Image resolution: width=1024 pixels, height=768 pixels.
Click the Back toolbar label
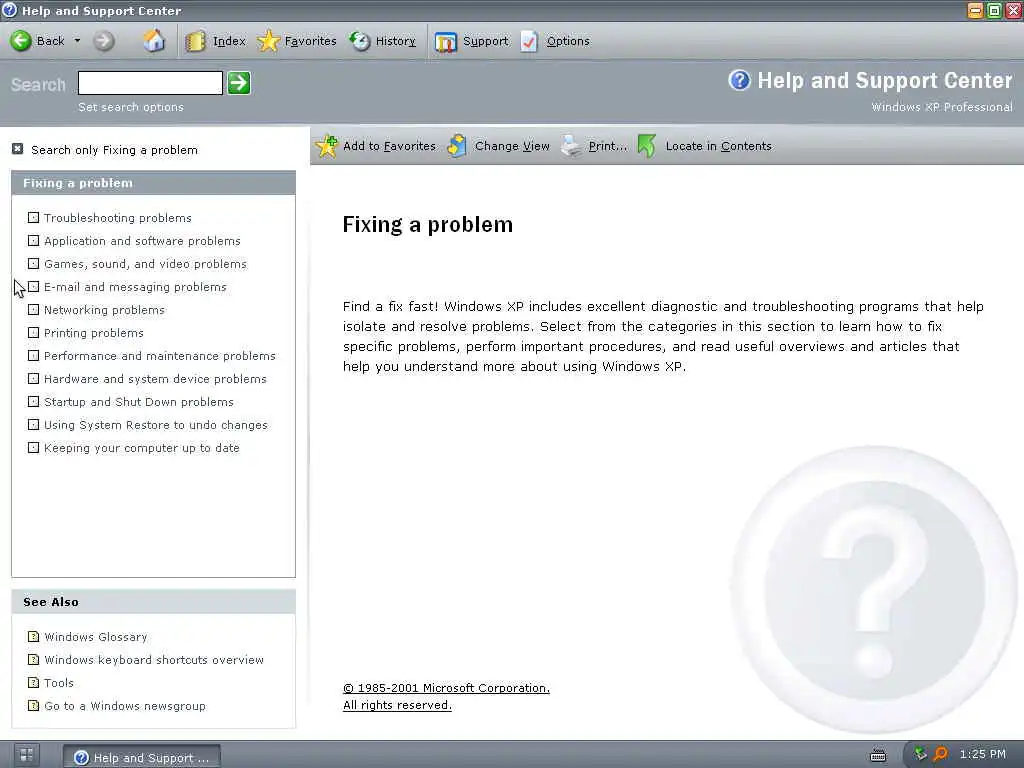[50, 41]
